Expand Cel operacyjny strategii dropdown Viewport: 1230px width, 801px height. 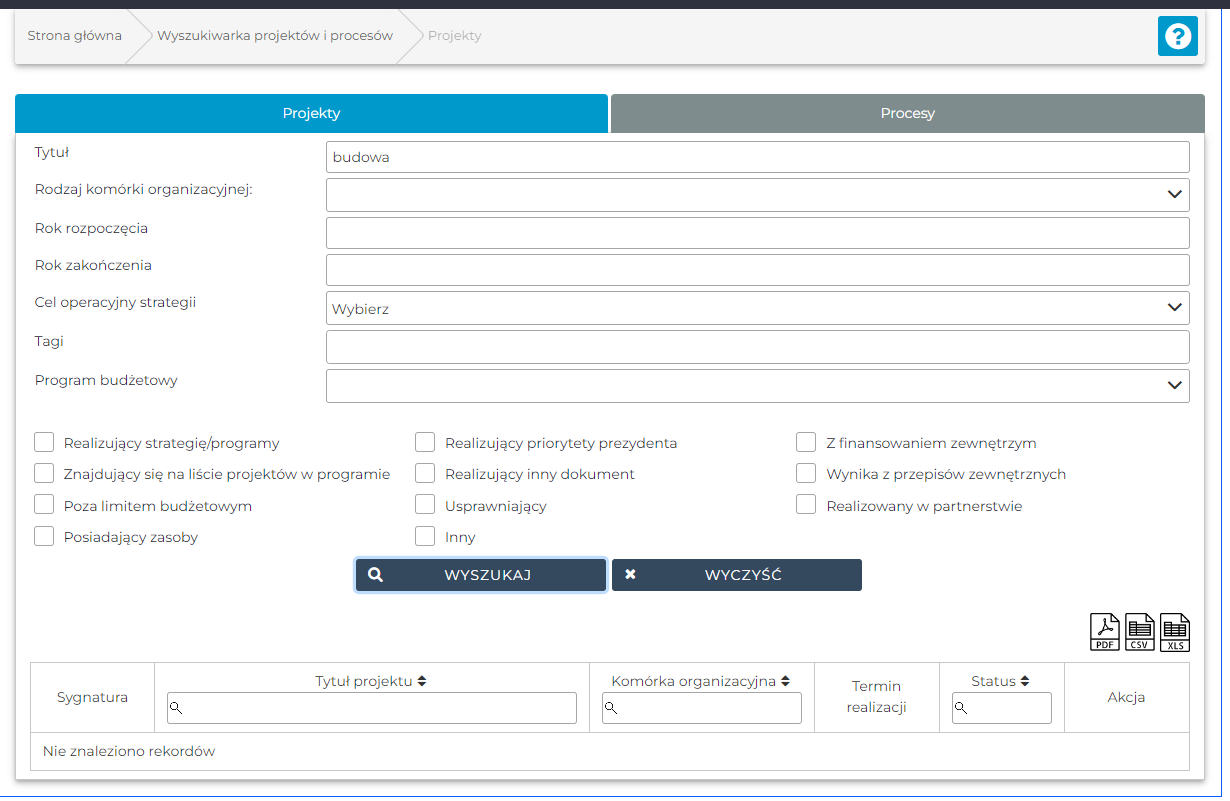(x=757, y=308)
